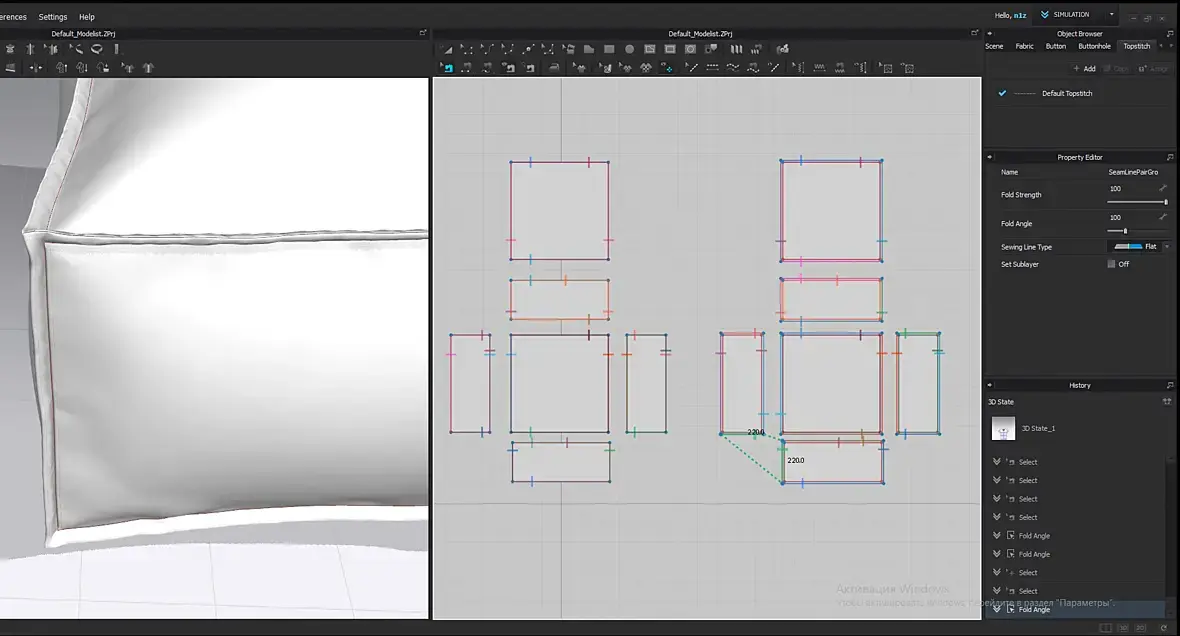1180x636 pixels.
Task: Choose the Rectangle pattern tool
Action: click(x=609, y=49)
